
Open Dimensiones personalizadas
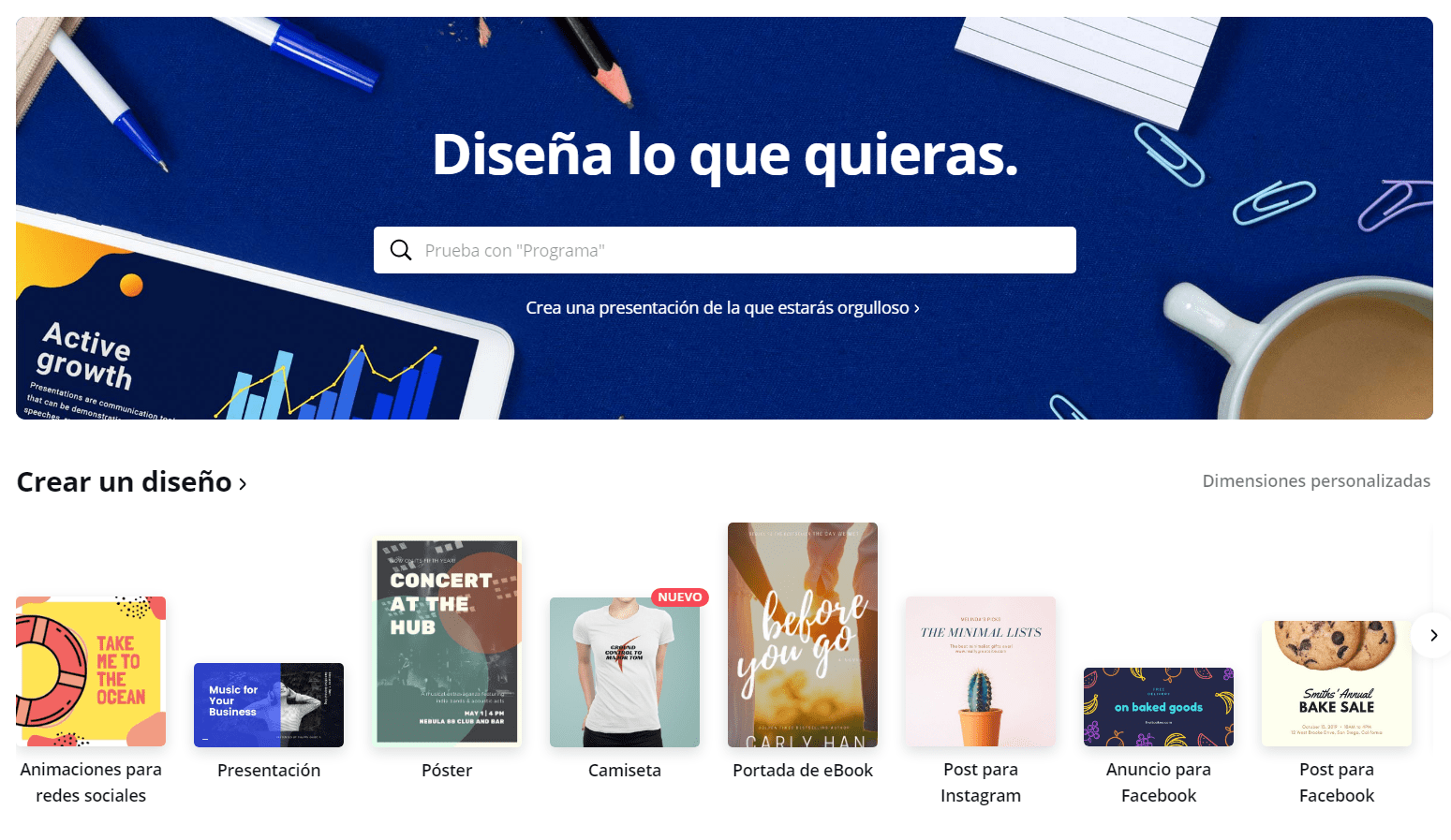click(x=1316, y=480)
